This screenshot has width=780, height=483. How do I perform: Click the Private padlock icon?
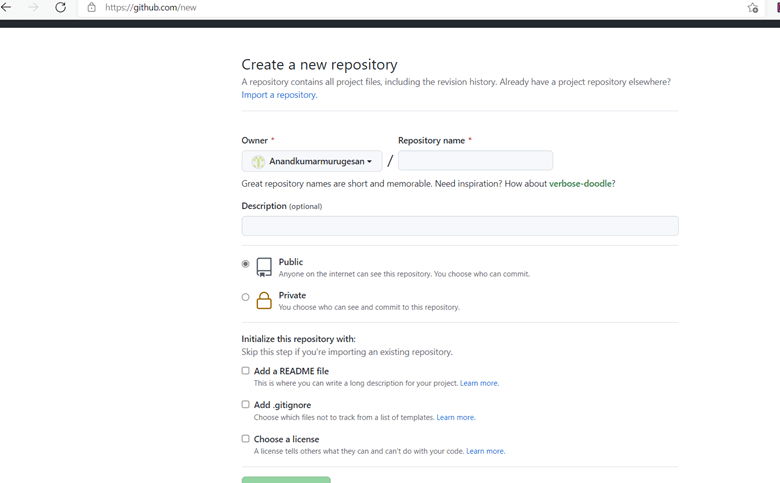(x=264, y=300)
